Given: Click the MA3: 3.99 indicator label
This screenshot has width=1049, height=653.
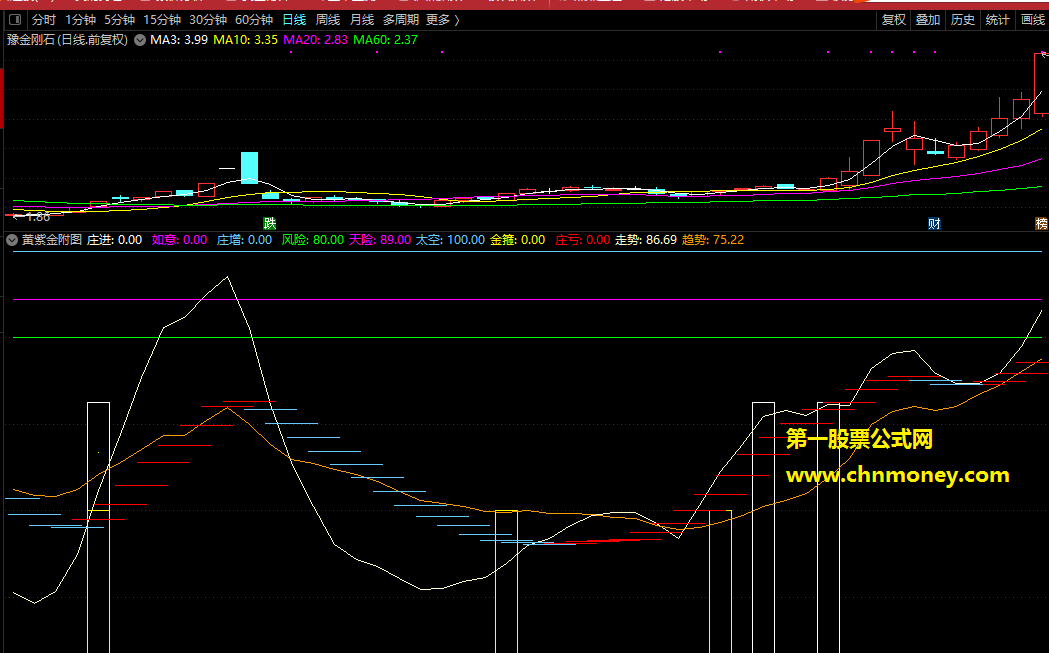Looking at the screenshot, I should (x=179, y=40).
